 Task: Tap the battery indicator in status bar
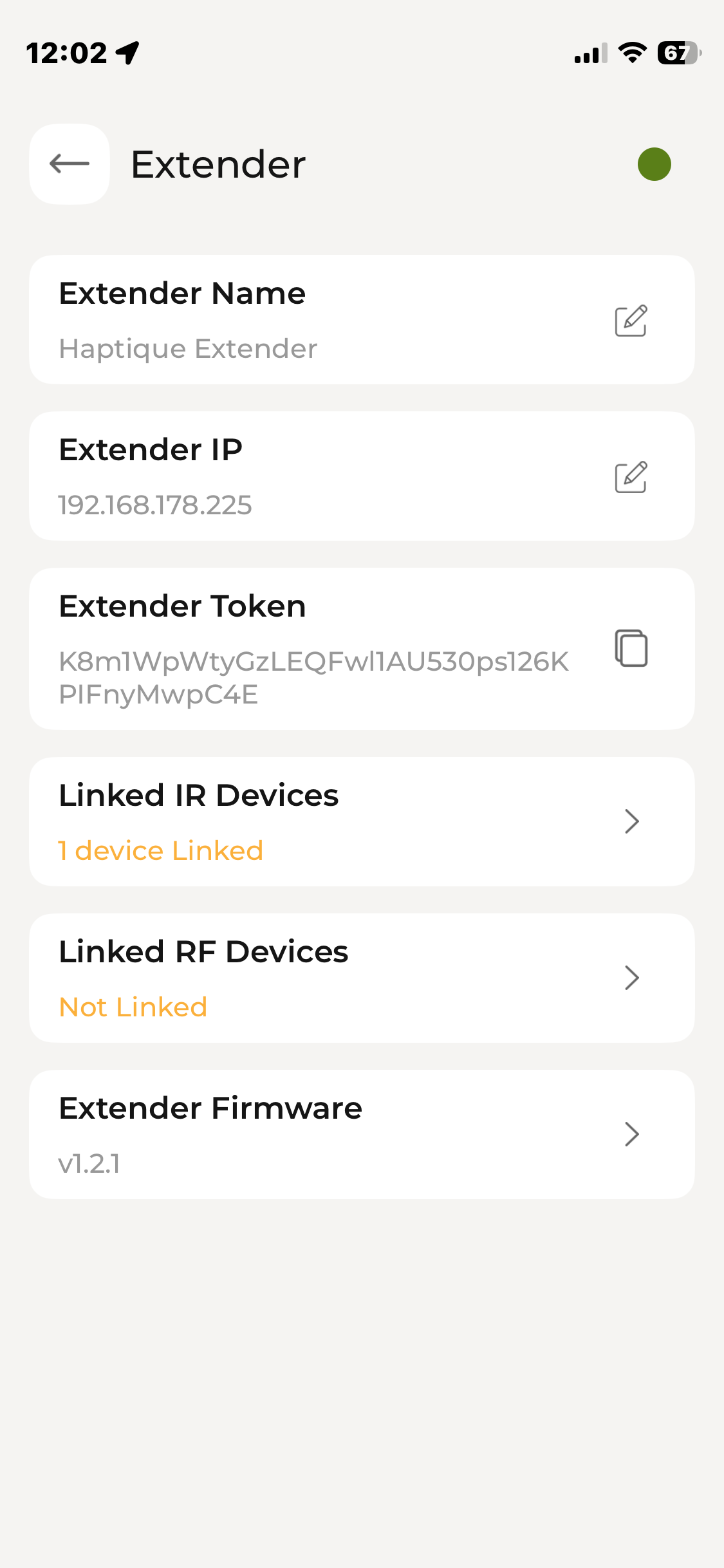(x=678, y=53)
